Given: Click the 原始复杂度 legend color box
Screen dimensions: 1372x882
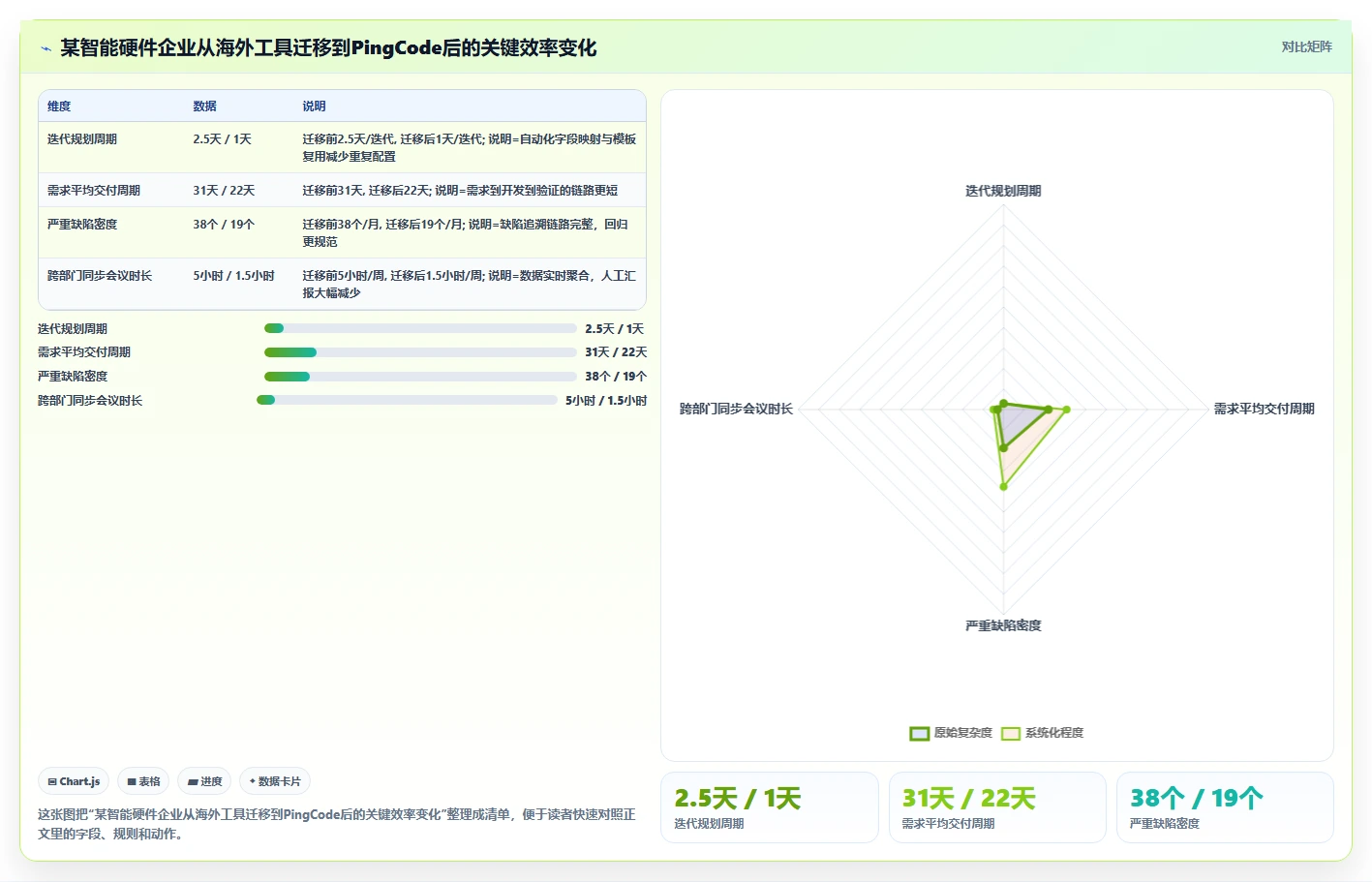Looking at the screenshot, I should click(x=919, y=733).
